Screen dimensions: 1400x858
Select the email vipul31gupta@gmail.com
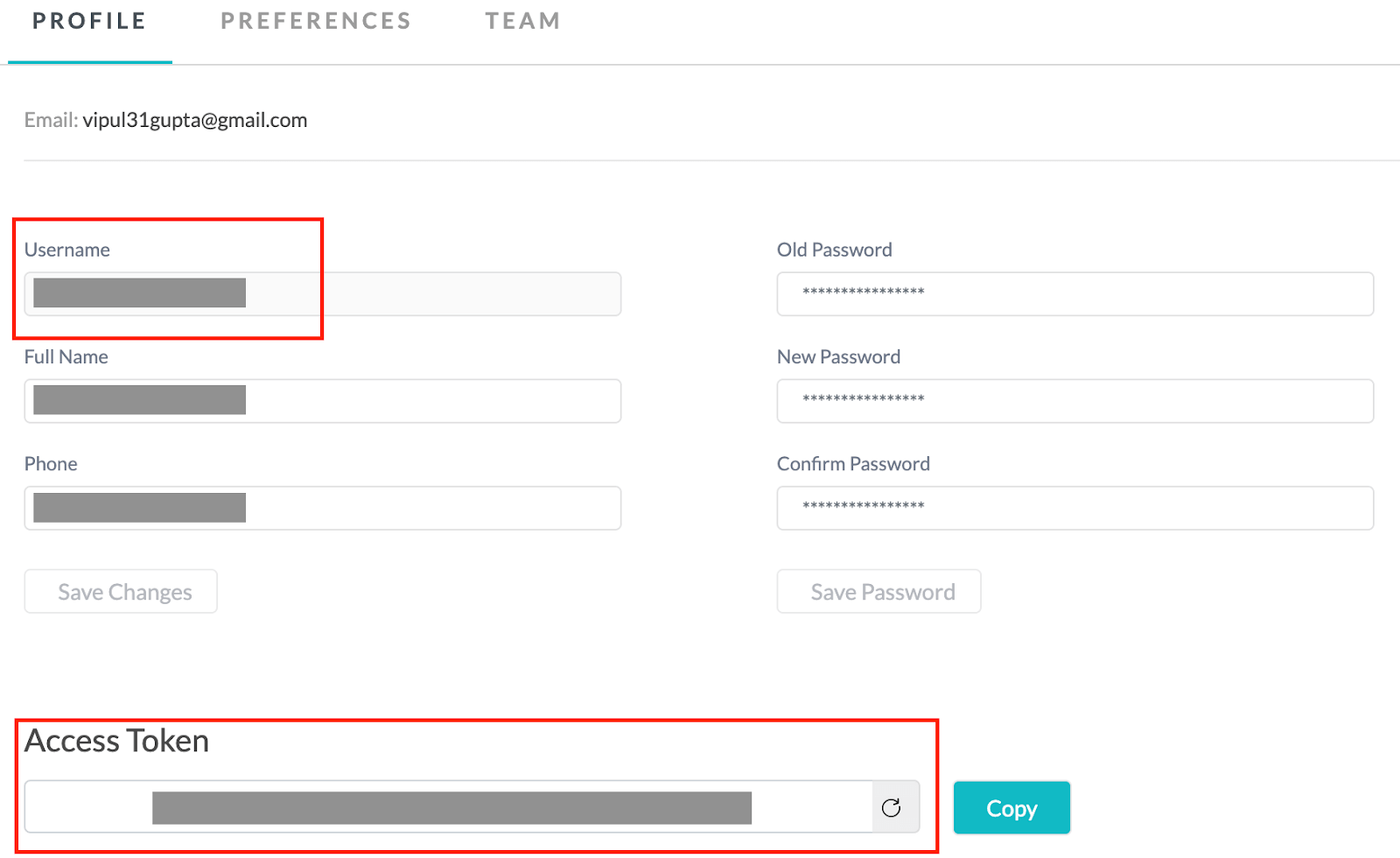pos(194,120)
